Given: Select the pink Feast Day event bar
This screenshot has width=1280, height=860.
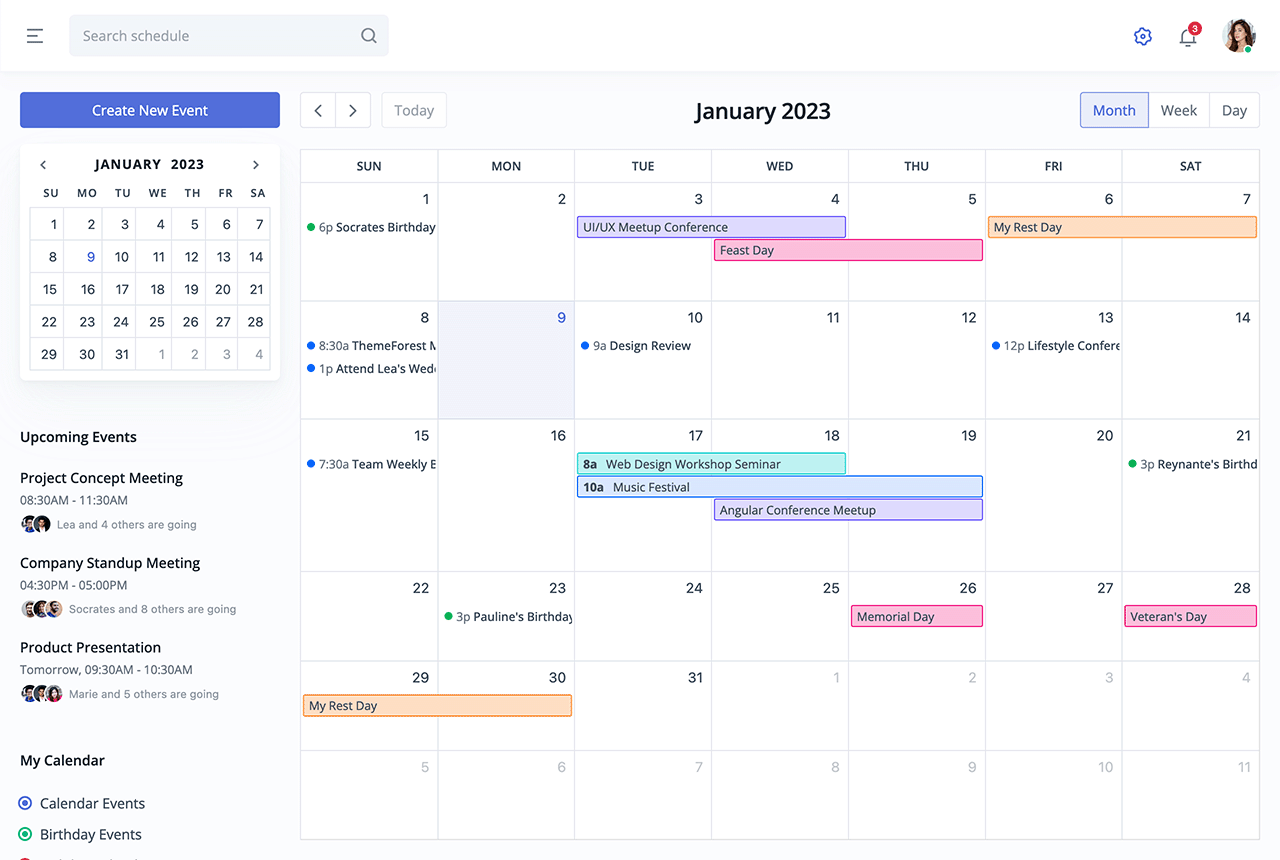Looking at the screenshot, I should click(848, 250).
